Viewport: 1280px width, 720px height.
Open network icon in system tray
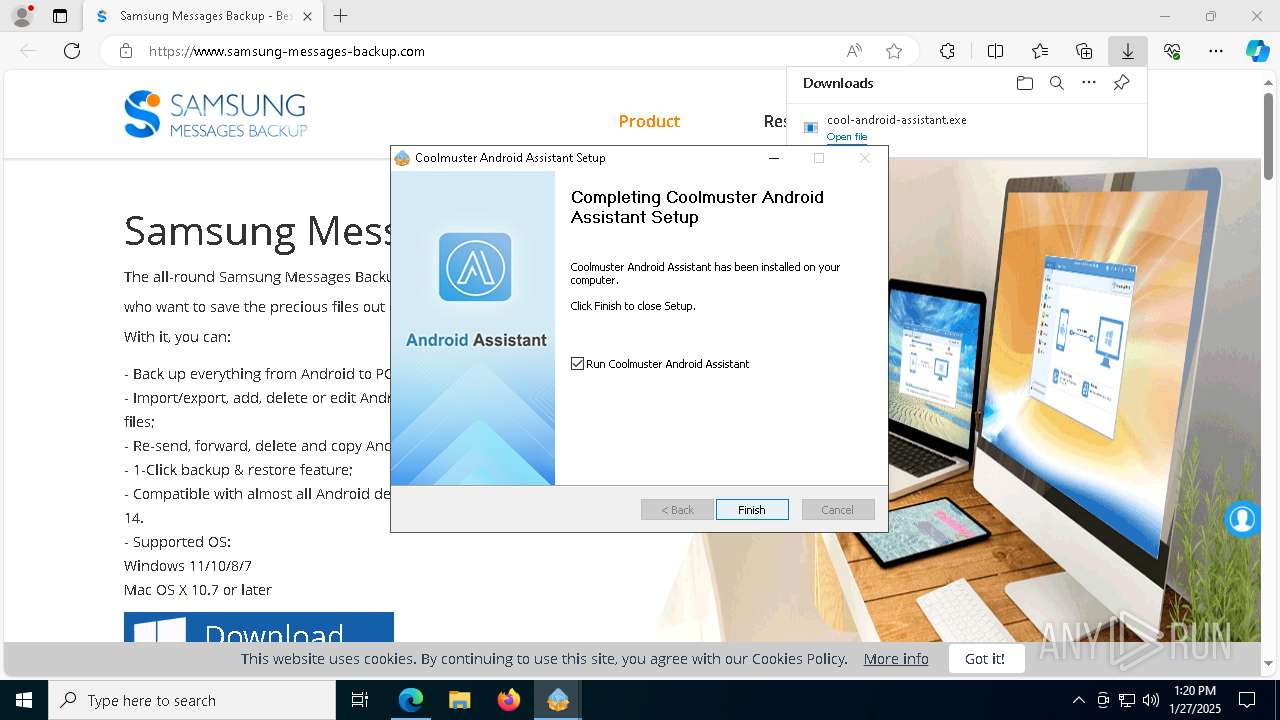click(1127, 700)
